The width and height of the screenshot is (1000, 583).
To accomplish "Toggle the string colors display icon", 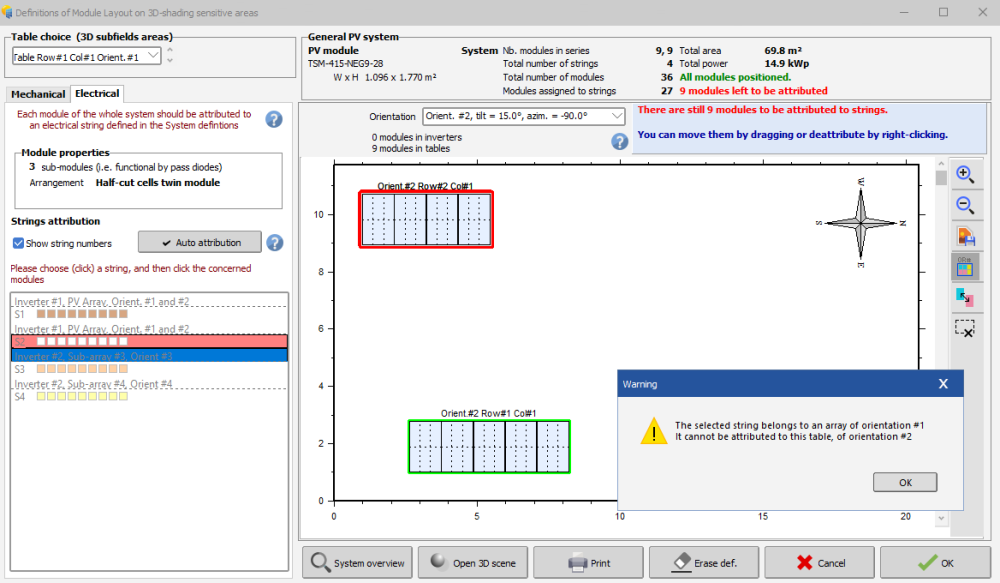I will 965,267.
